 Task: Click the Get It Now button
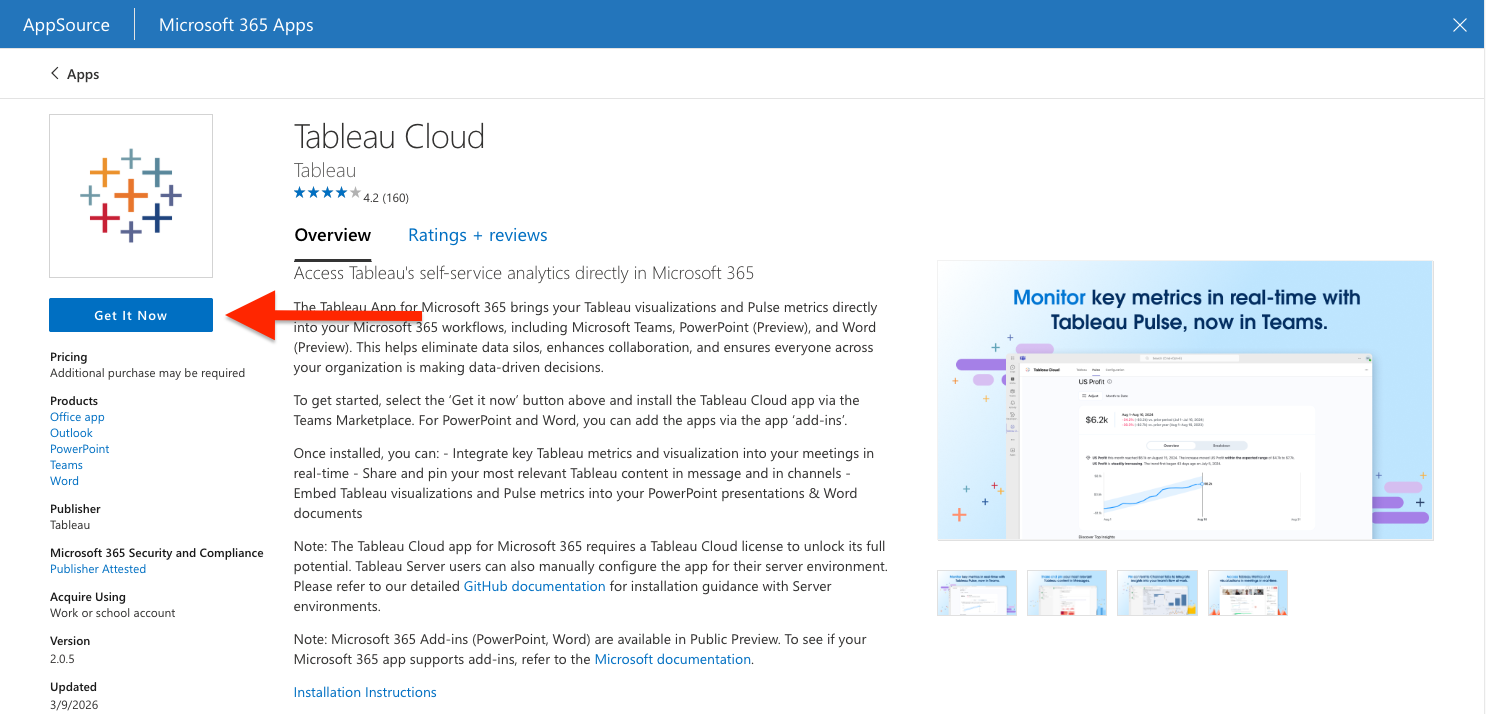pos(130,314)
